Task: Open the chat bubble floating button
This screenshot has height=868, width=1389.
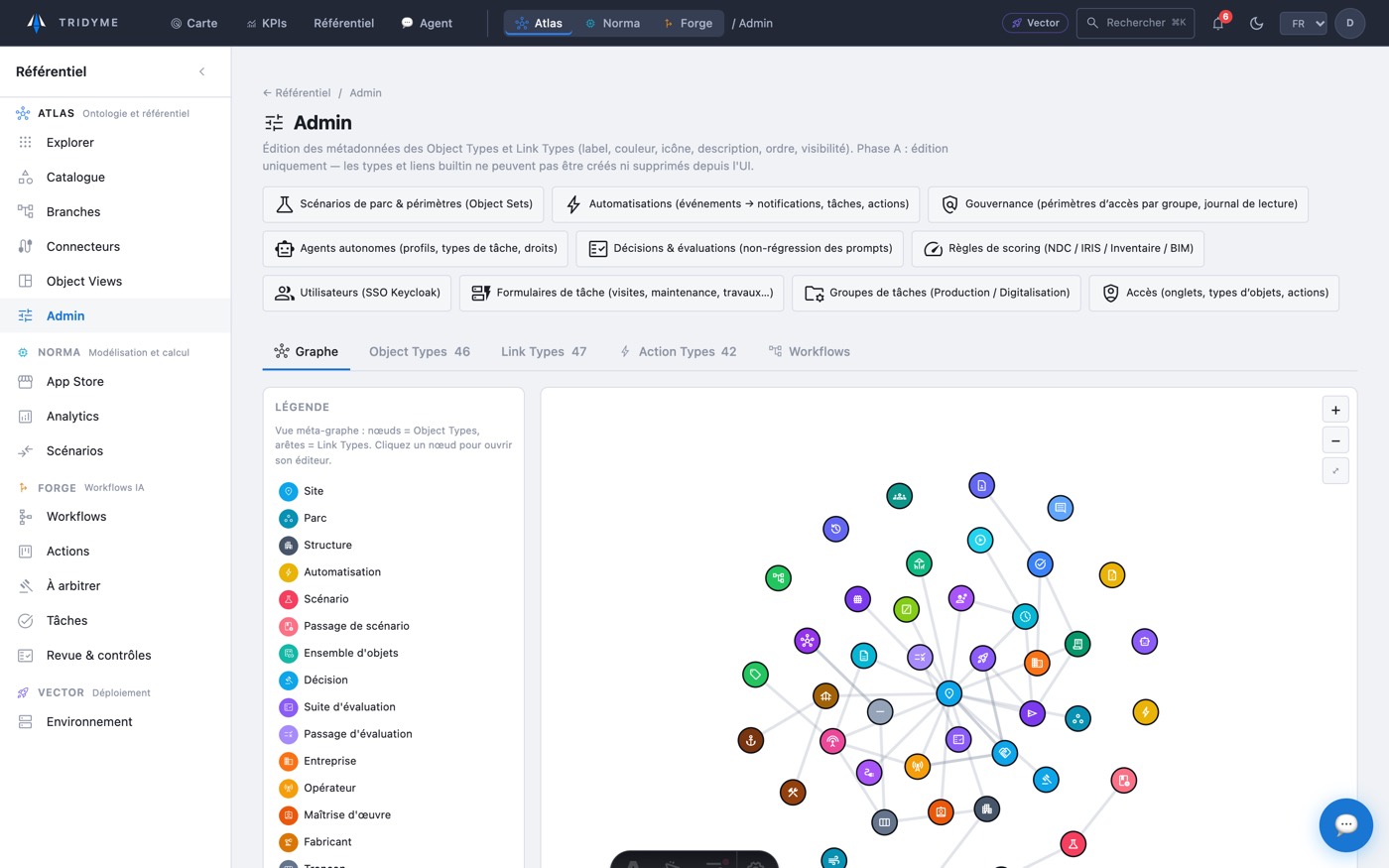Action: coord(1346,824)
